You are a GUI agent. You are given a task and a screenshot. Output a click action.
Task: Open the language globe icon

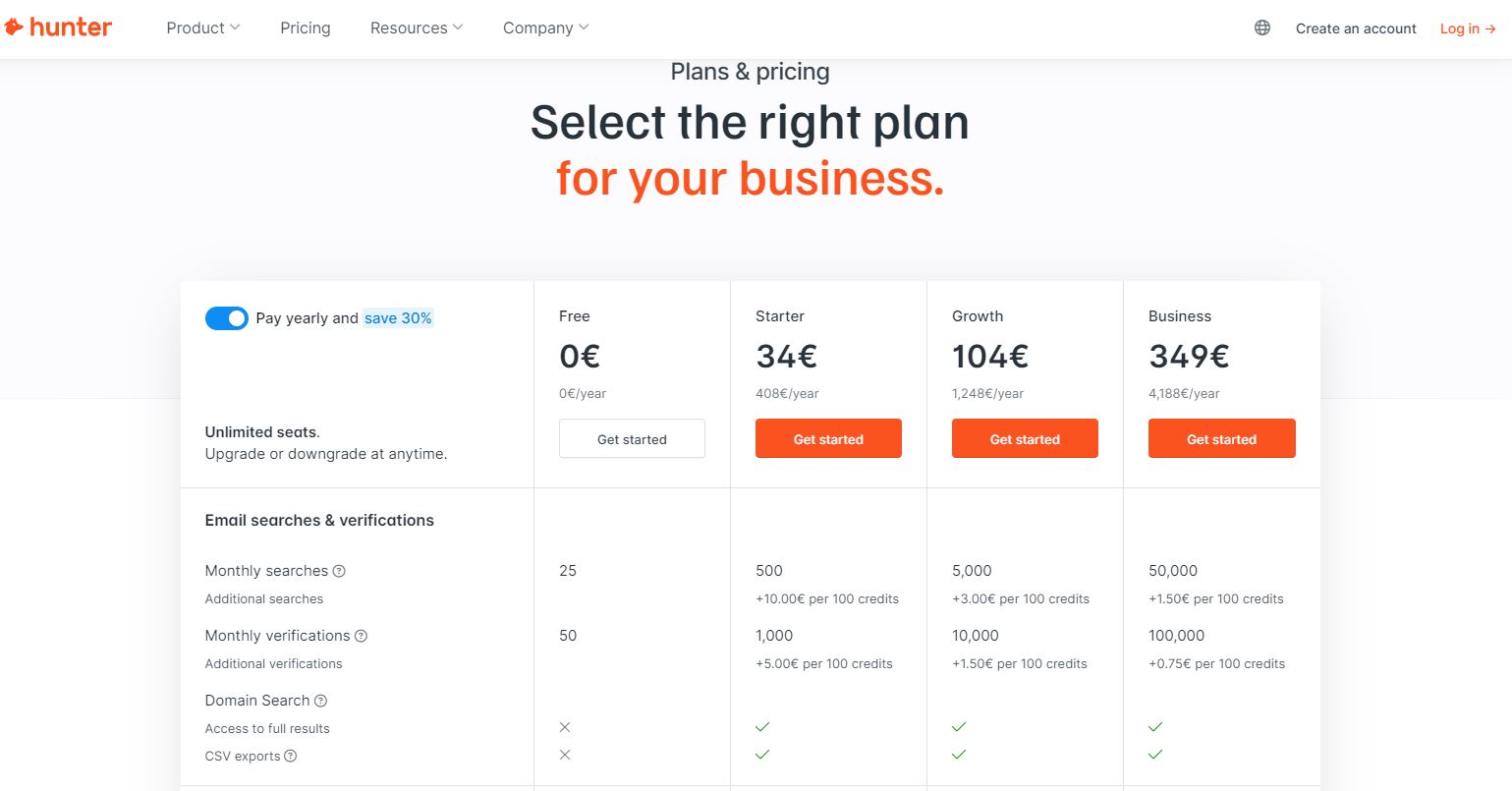[1262, 28]
